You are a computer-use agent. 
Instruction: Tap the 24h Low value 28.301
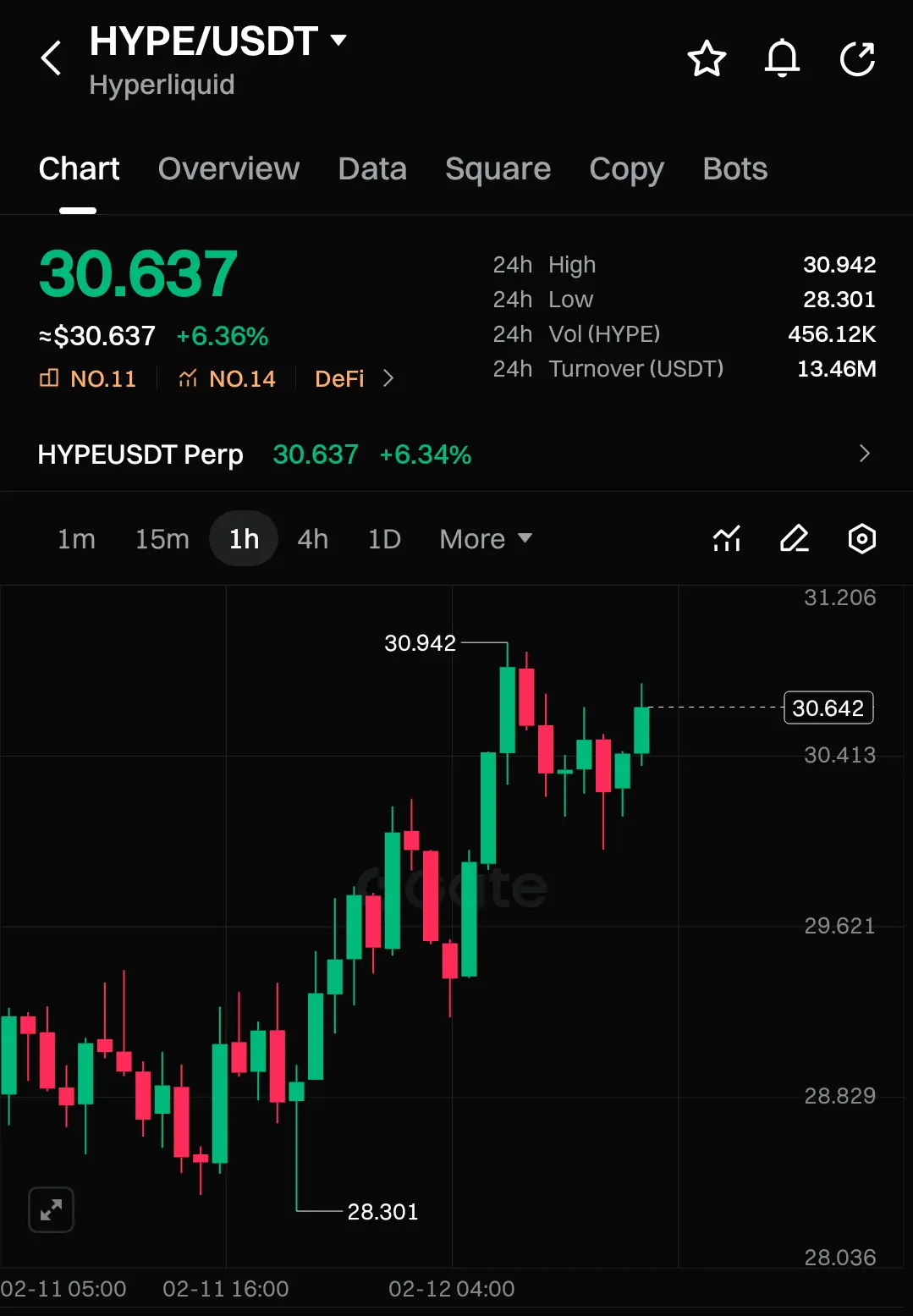pyautogui.click(x=839, y=300)
